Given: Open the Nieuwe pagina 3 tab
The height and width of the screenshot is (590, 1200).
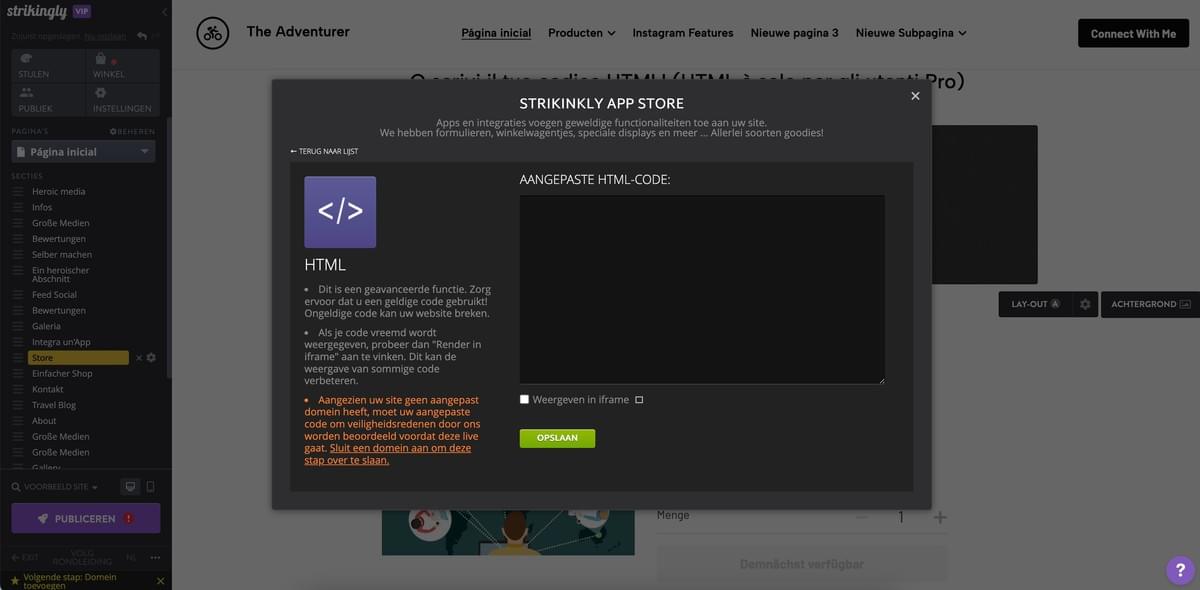Looking at the screenshot, I should [x=794, y=31].
